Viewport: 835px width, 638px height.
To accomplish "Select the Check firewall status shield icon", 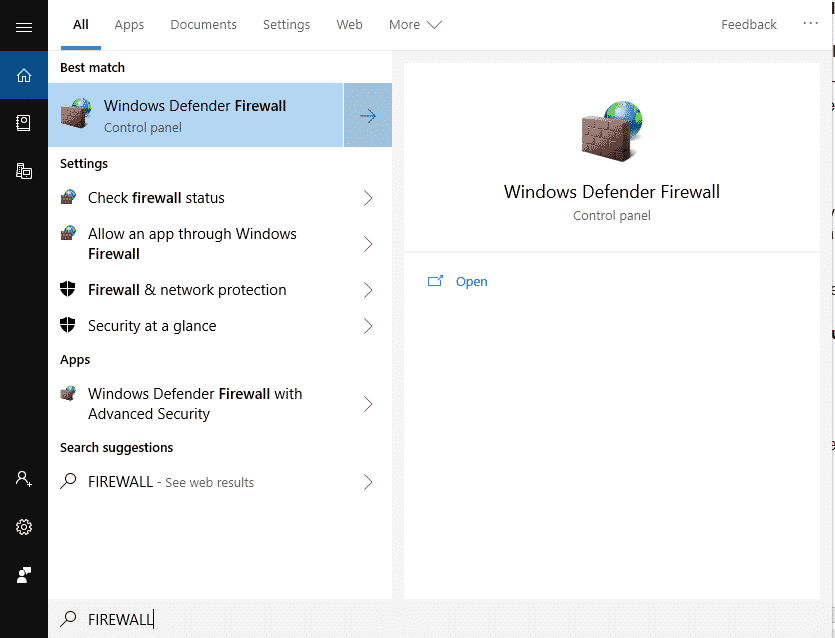I will click(67, 197).
